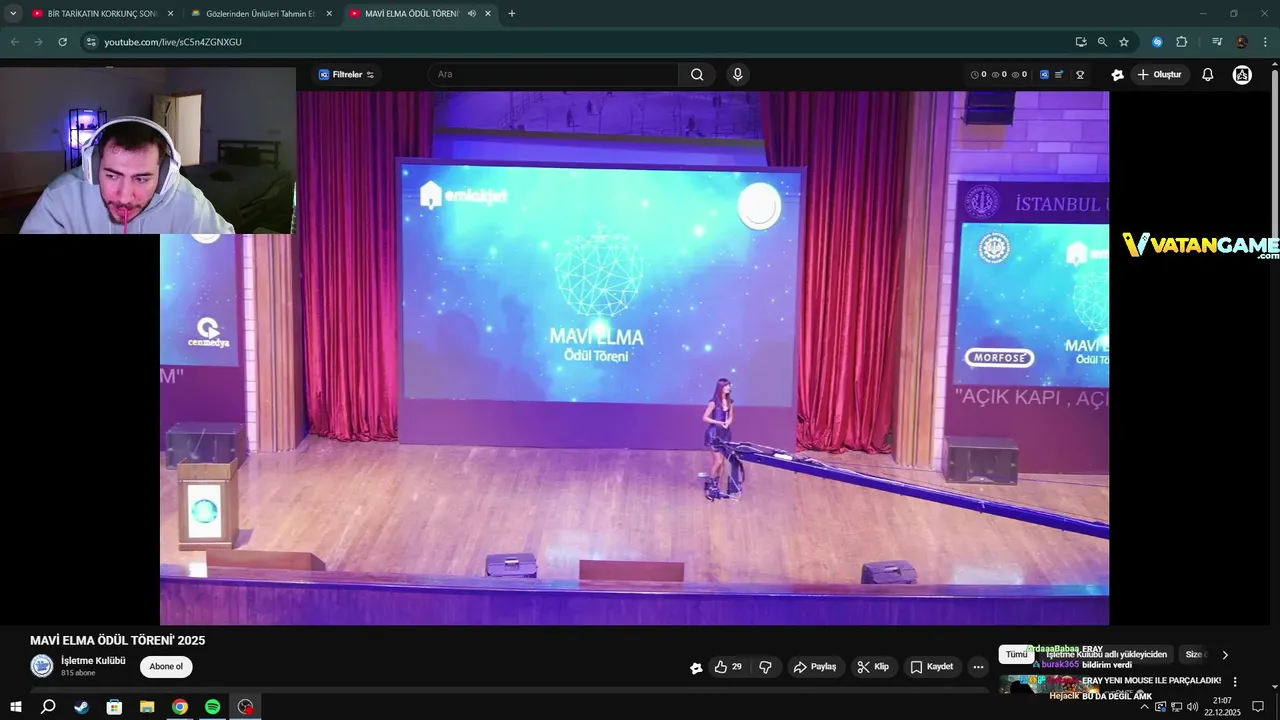
Task: Click the video player area
Action: pos(634,358)
